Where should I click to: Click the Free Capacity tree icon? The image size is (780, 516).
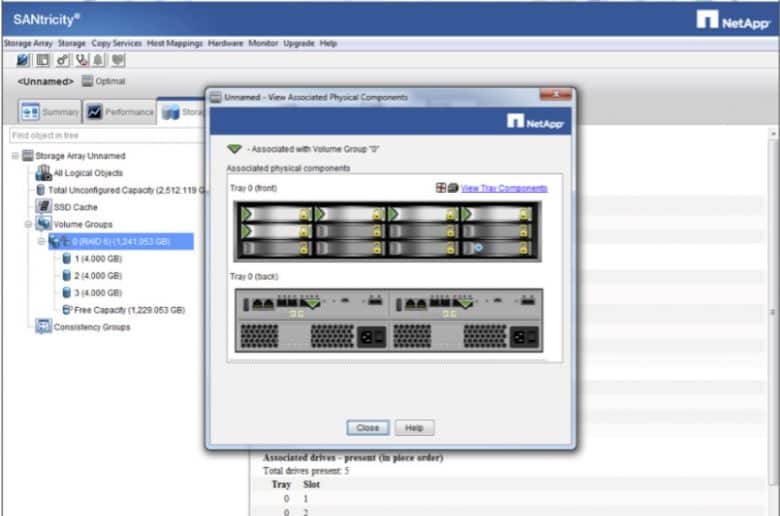pyautogui.click(x=67, y=310)
